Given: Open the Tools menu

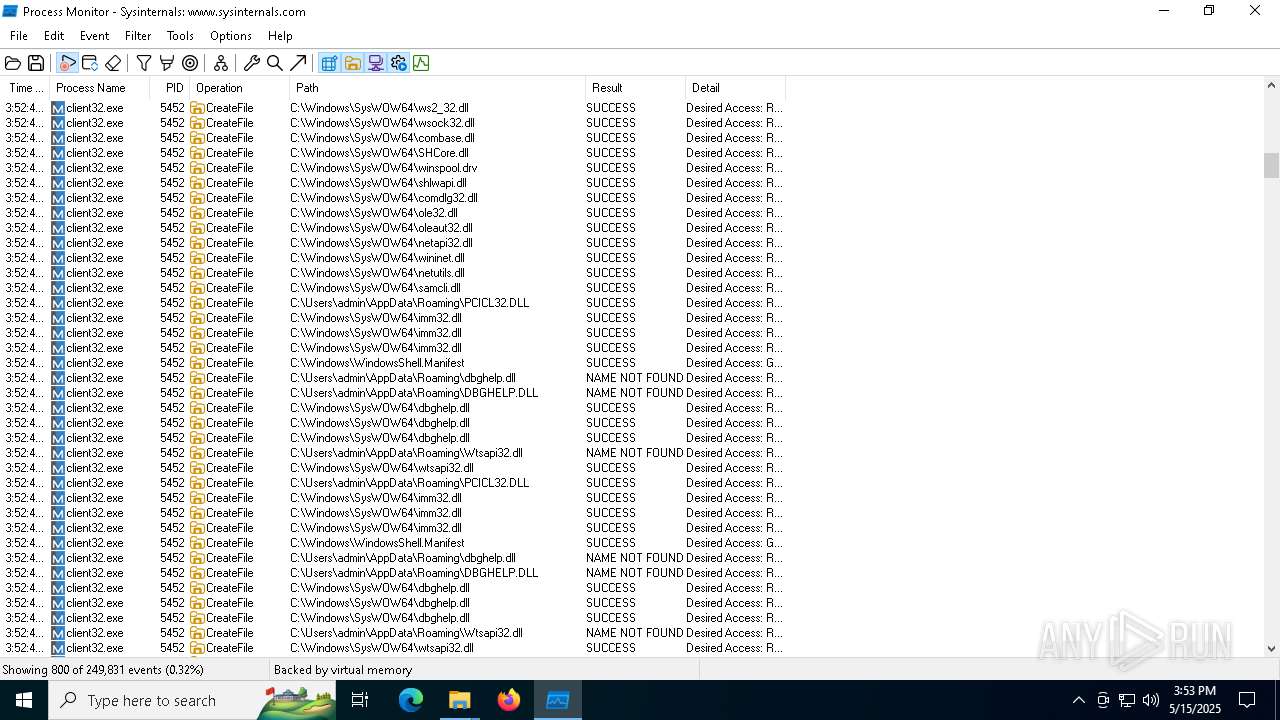Looking at the screenshot, I should click(180, 35).
